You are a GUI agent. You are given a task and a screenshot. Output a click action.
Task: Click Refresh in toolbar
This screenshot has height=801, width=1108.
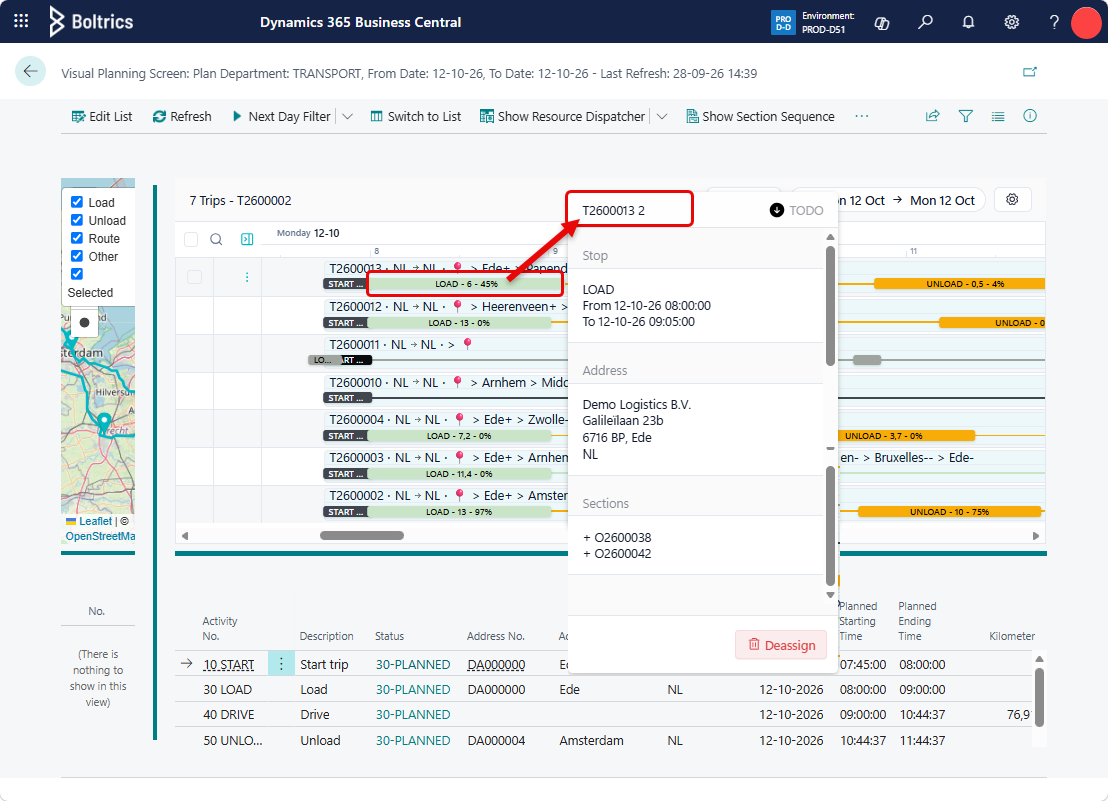click(x=182, y=117)
